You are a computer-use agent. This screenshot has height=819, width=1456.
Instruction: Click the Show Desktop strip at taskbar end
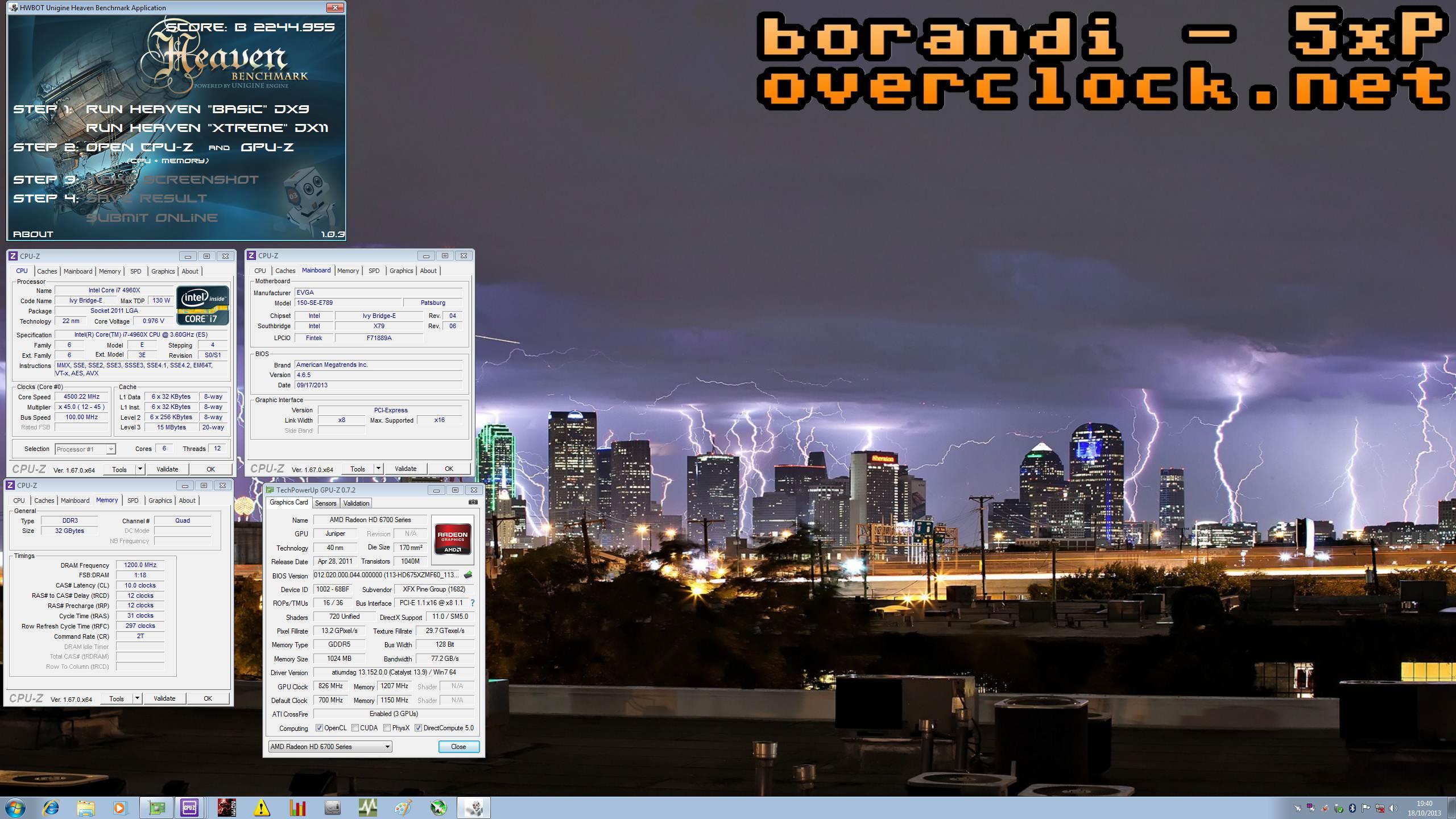pyautogui.click(x=1451, y=808)
